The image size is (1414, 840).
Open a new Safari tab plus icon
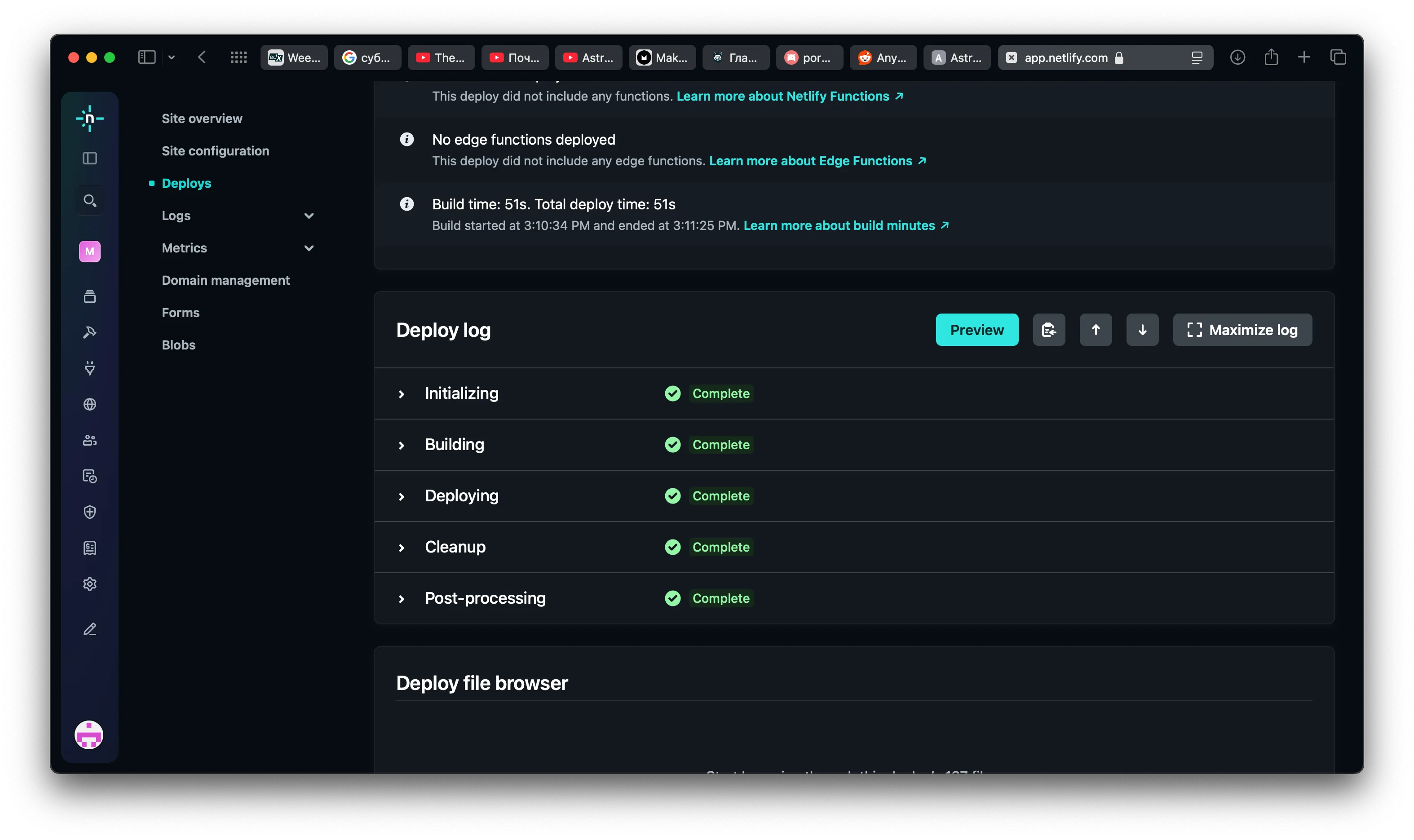click(x=1304, y=57)
